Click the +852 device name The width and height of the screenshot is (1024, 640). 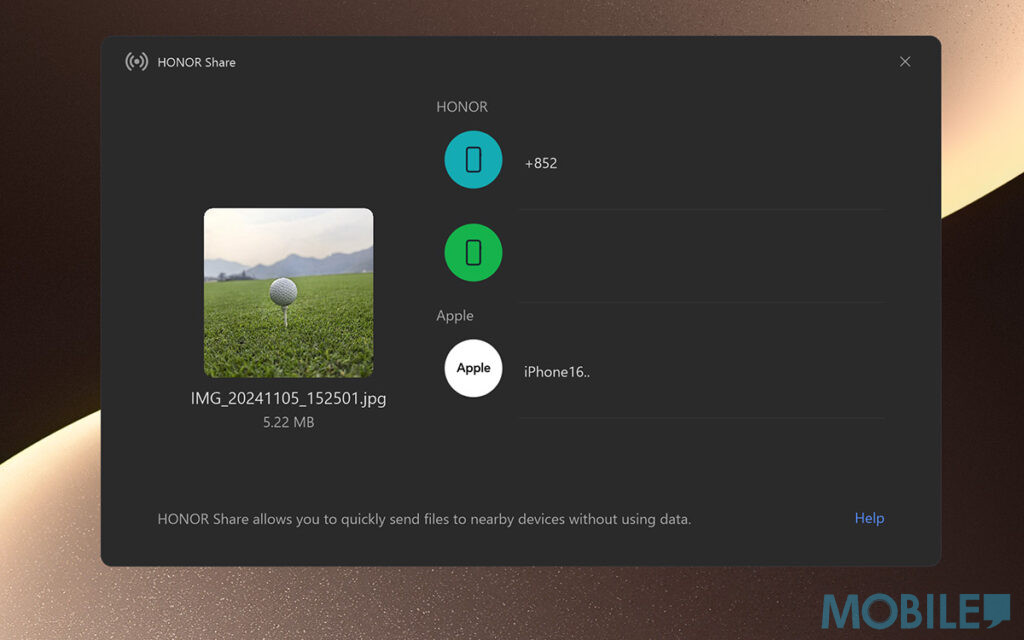tap(541, 163)
